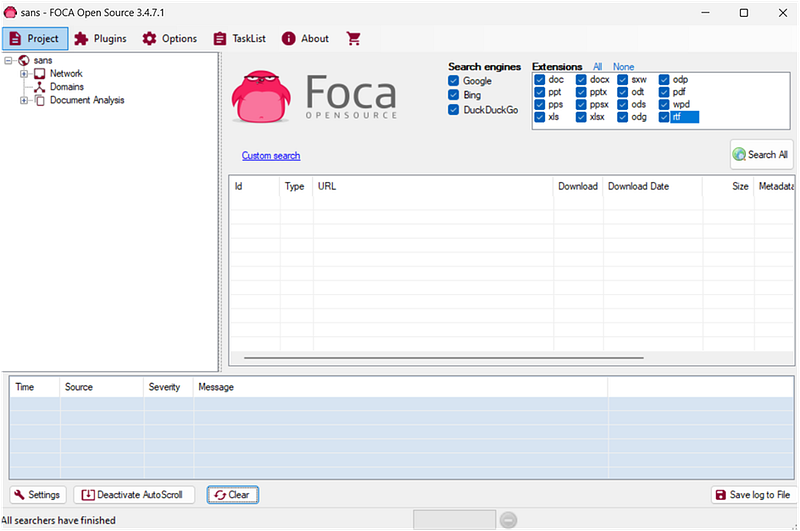Click the Message log column header
Viewport: 800px width, 531px height.
click(x=400, y=387)
